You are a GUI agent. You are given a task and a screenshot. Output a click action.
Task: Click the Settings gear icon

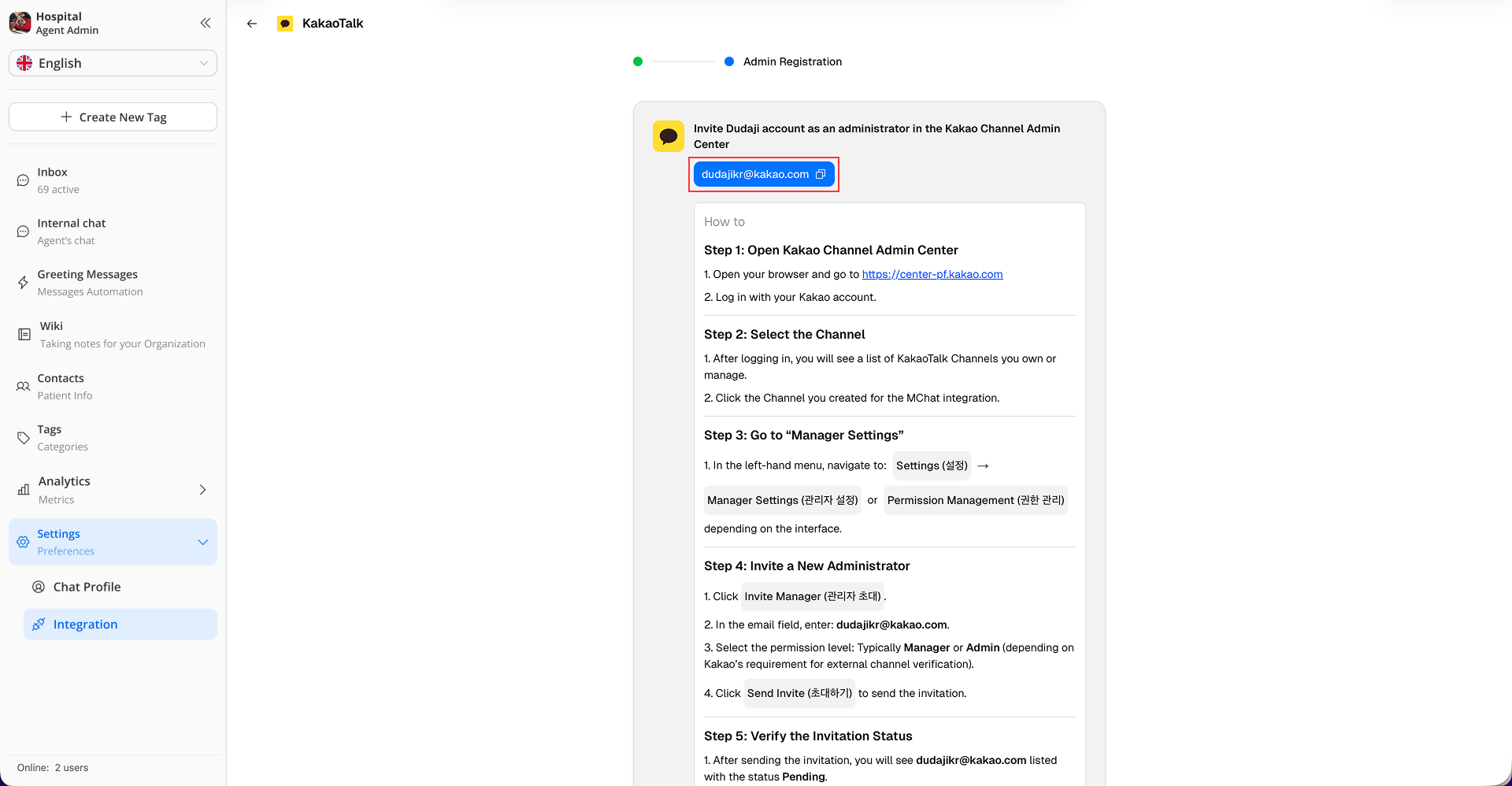pyautogui.click(x=23, y=542)
